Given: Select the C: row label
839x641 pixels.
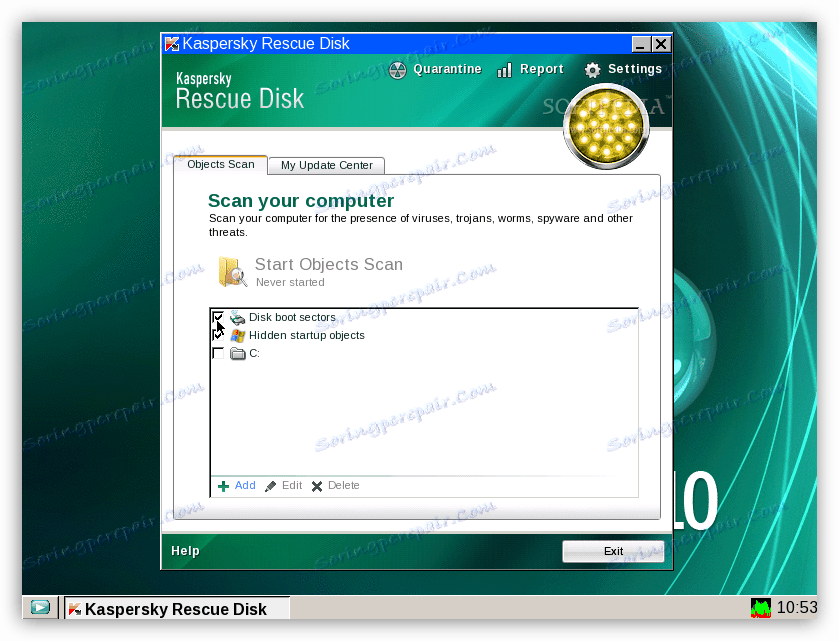Looking at the screenshot, I should [x=254, y=353].
